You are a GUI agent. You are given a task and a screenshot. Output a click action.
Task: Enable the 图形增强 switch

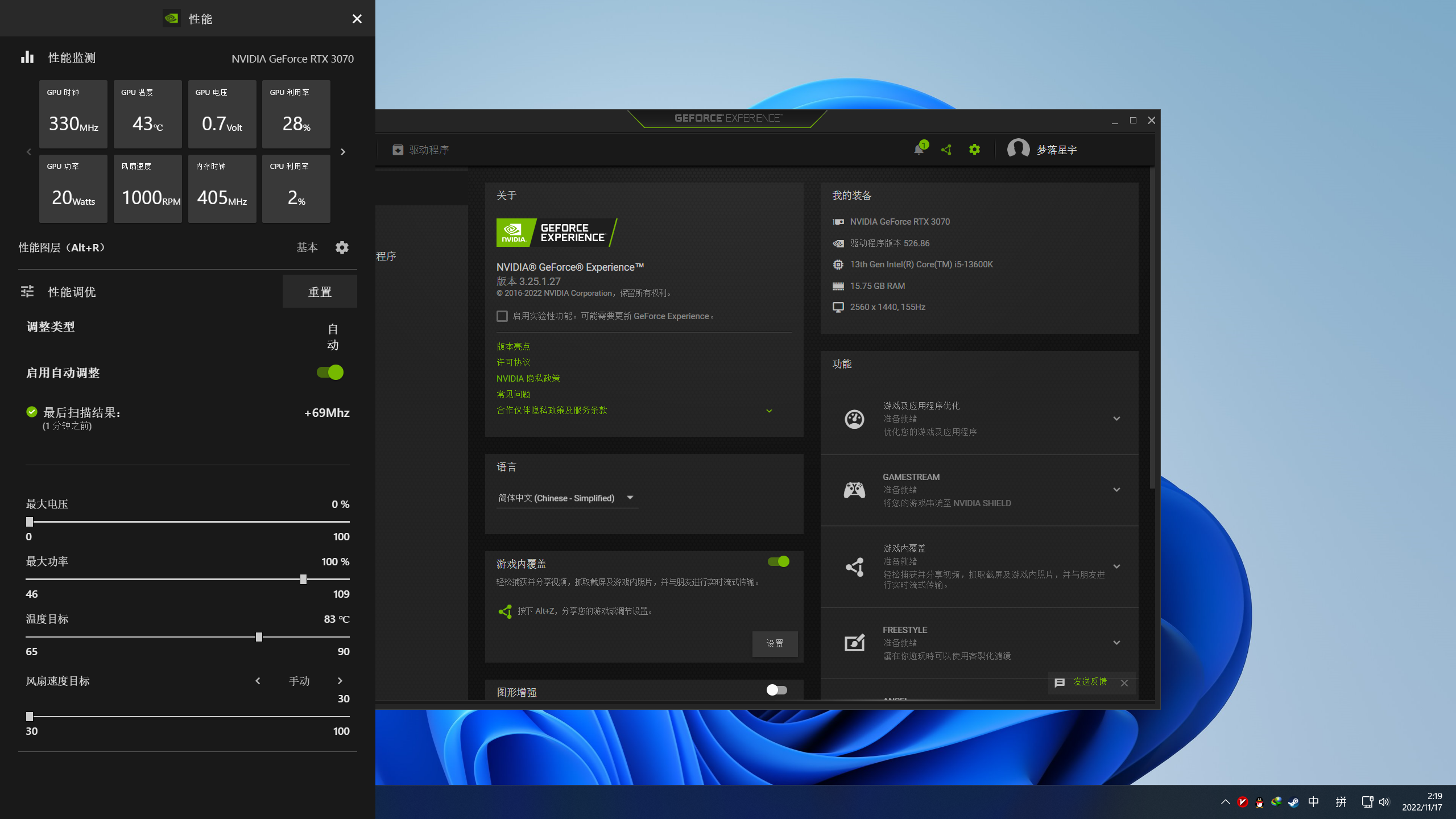(777, 690)
